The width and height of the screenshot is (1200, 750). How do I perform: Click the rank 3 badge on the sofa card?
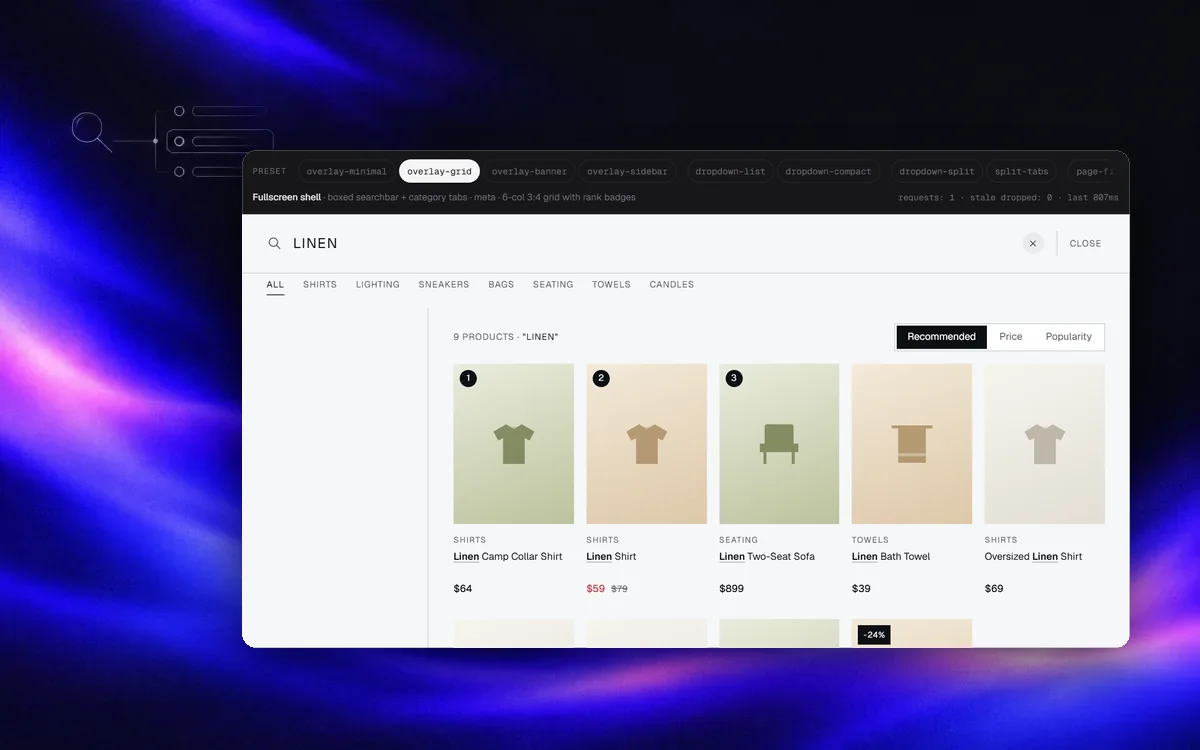point(734,378)
